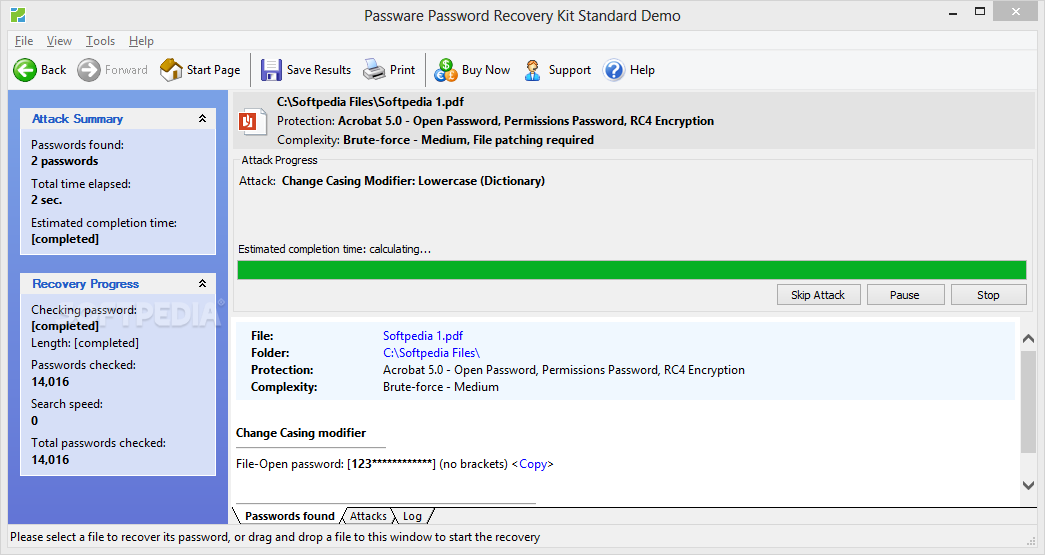Click the Support toolbar label
Image resolution: width=1045 pixels, height=555 pixels.
click(570, 70)
